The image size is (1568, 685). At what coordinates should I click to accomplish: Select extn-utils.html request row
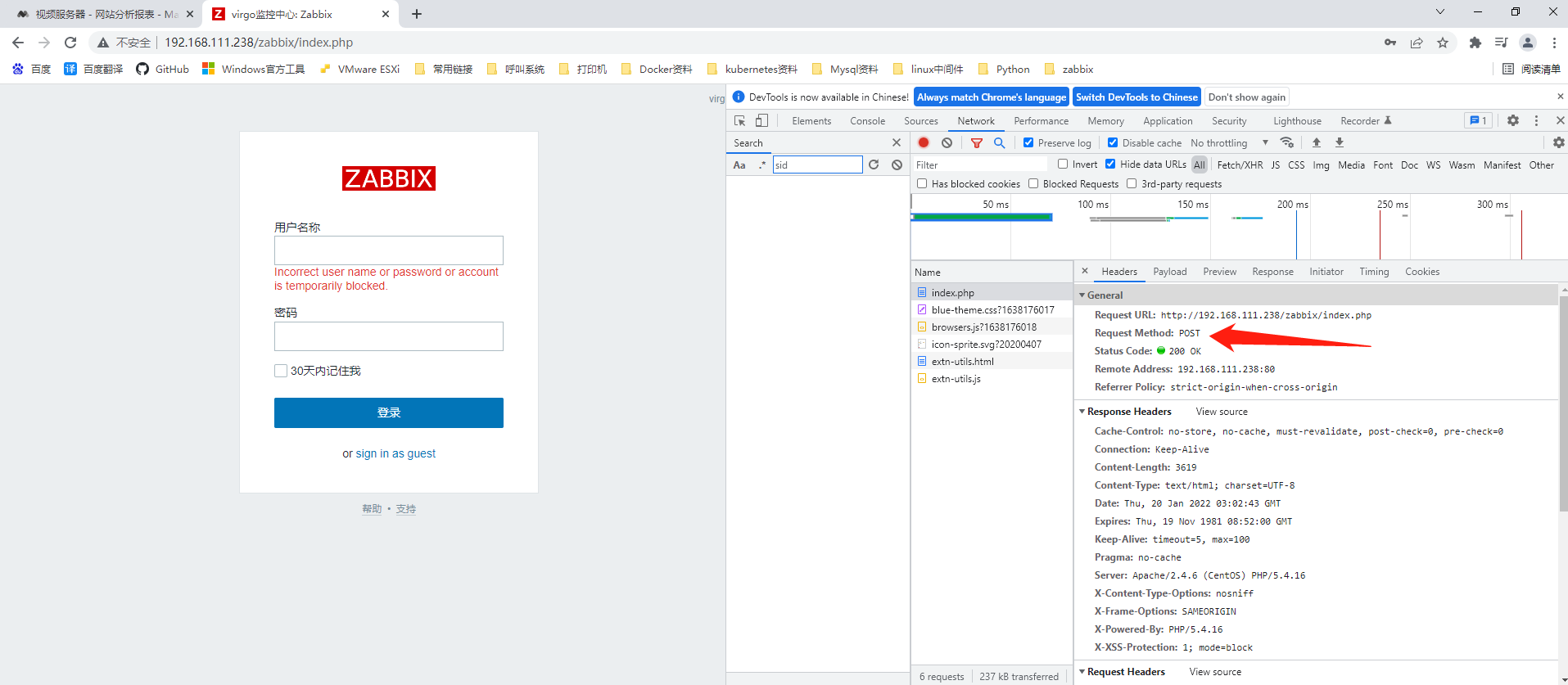(992, 361)
